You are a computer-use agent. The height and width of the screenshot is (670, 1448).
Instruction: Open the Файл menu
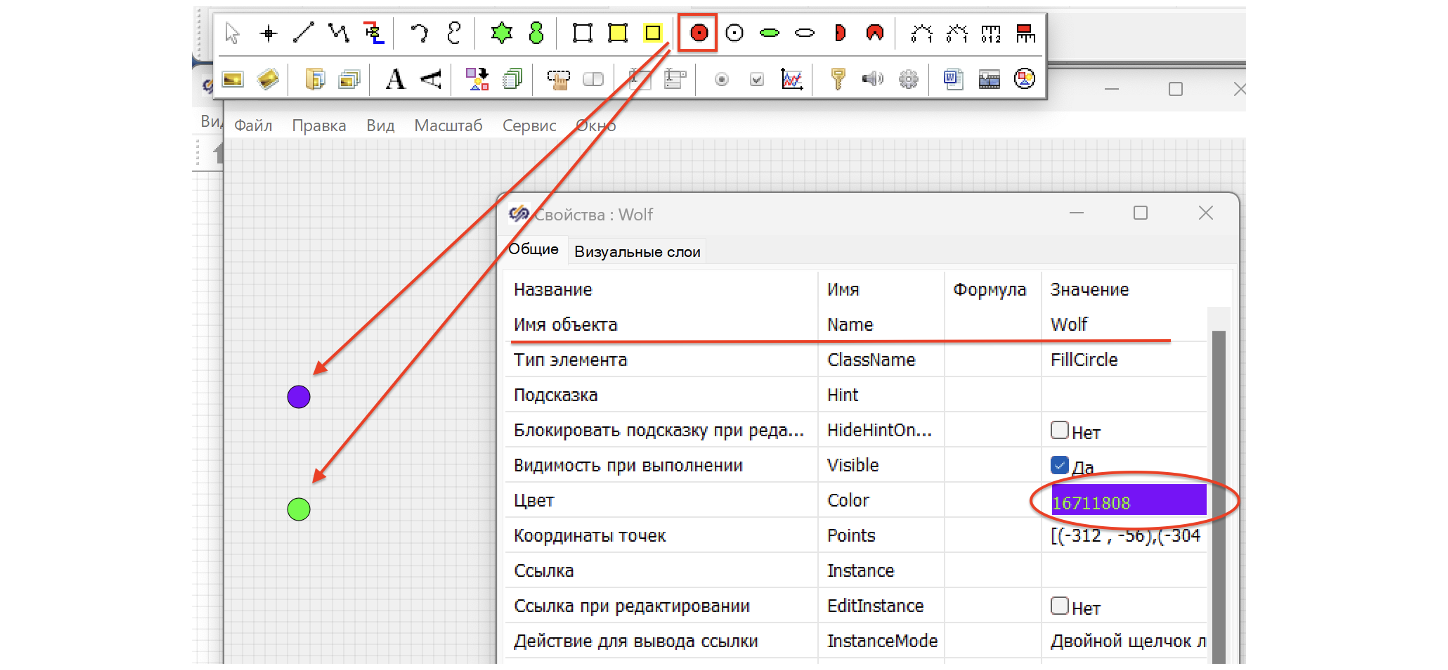pyautogui.click(x=253, y=126)
